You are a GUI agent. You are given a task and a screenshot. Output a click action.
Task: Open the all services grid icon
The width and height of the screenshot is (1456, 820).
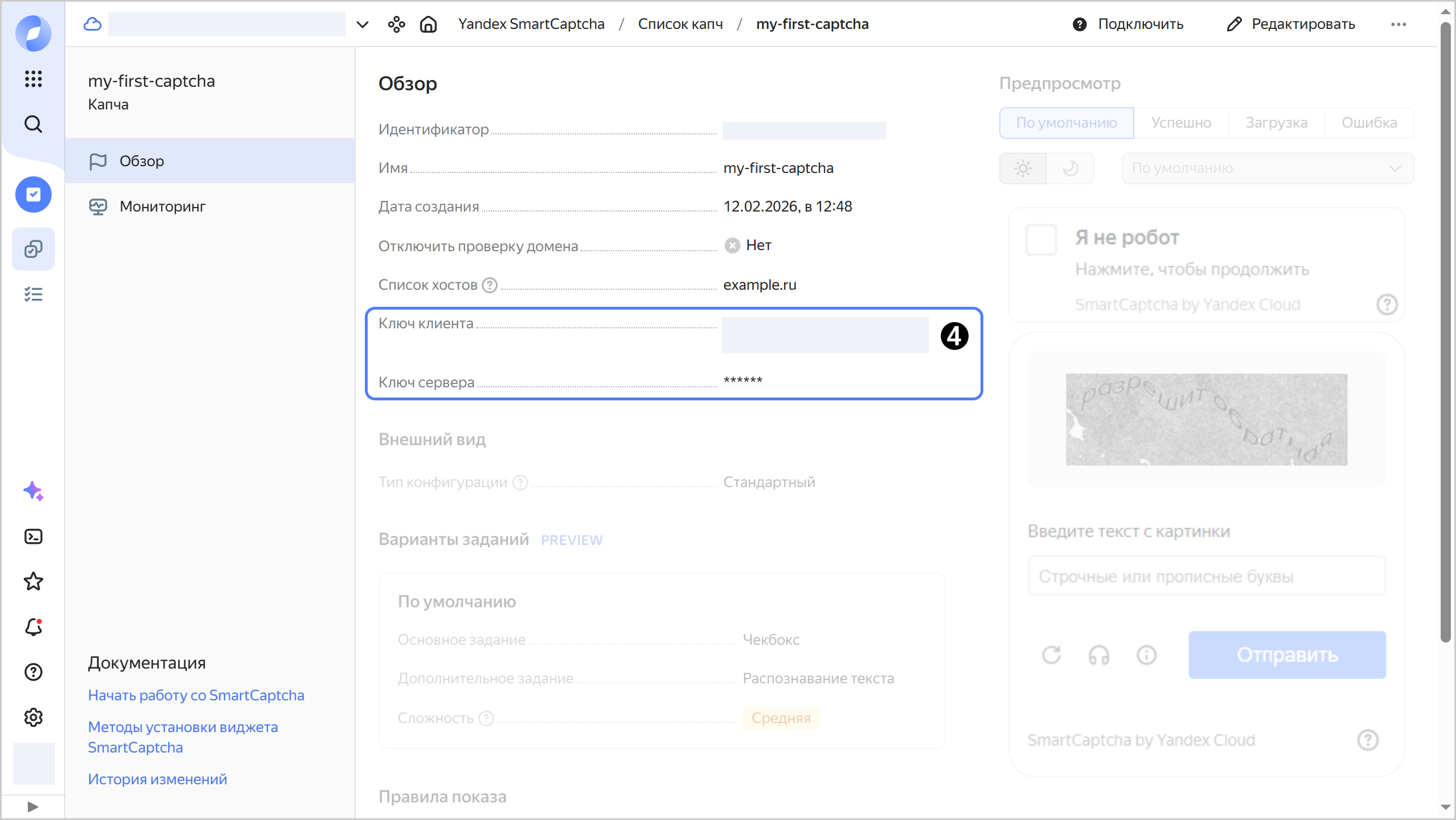point(33,79)
